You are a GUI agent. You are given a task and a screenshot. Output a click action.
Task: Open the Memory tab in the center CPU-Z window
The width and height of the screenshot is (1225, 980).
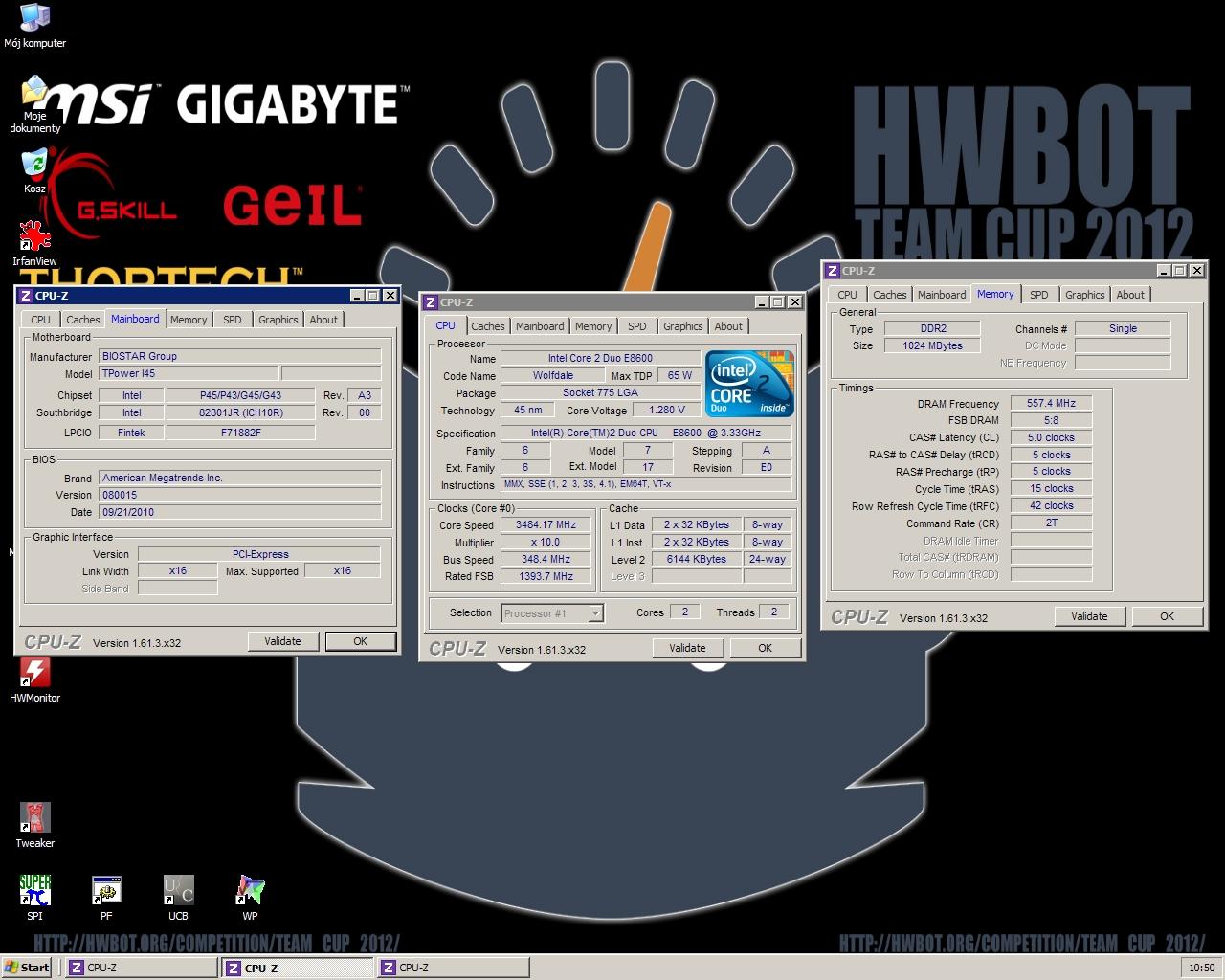[x=593, y=326]
